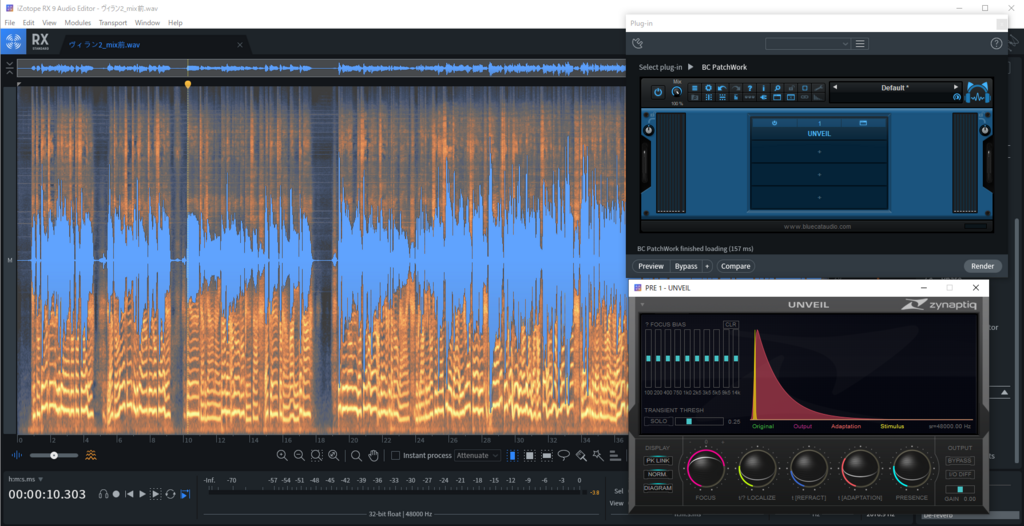The image size is (1024, 526).
Task: Select the Brush selection tool
Action: point(581,455)
